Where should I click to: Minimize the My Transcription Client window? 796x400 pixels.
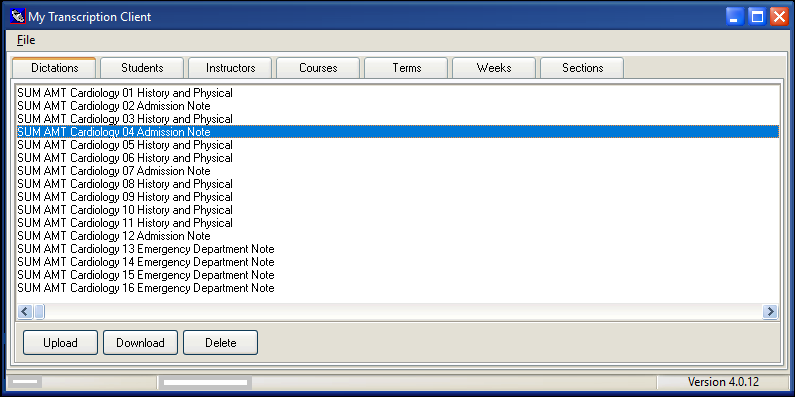[735, 17]
